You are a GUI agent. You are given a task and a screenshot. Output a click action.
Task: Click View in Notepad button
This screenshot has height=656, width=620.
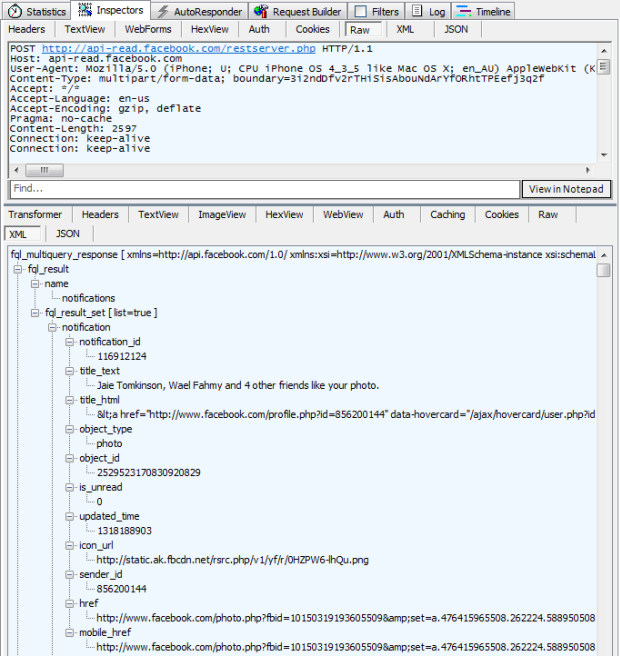[x=566, y=189]
